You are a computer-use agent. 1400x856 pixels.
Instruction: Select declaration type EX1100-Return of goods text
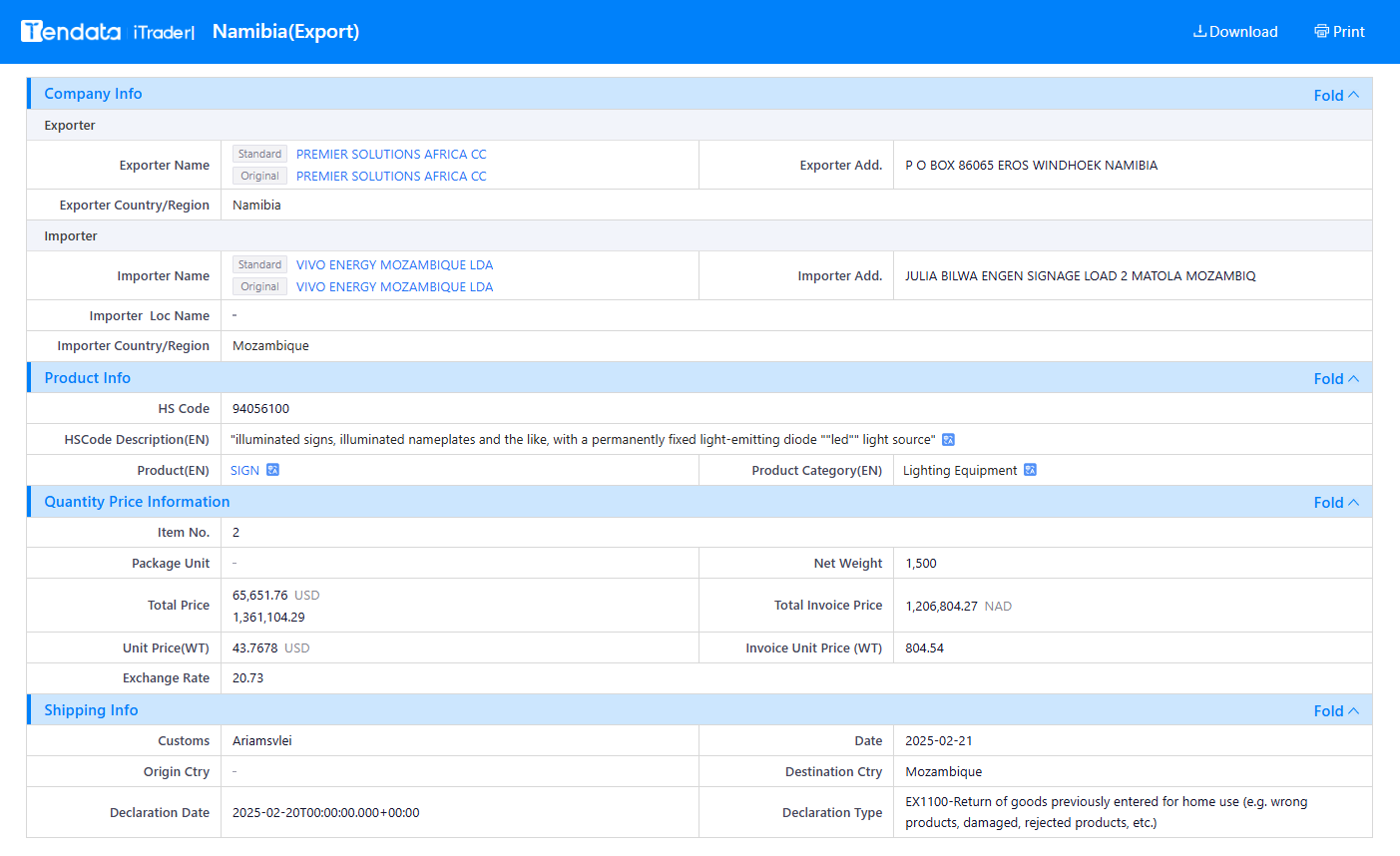point(1106,812)
